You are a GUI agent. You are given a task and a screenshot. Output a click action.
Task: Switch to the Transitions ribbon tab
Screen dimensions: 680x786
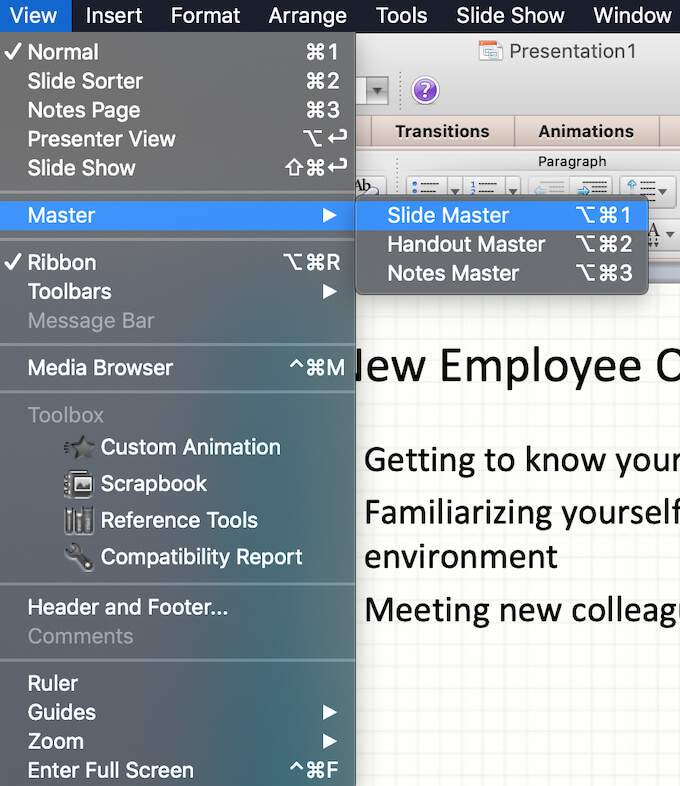(x=442, y=131)
